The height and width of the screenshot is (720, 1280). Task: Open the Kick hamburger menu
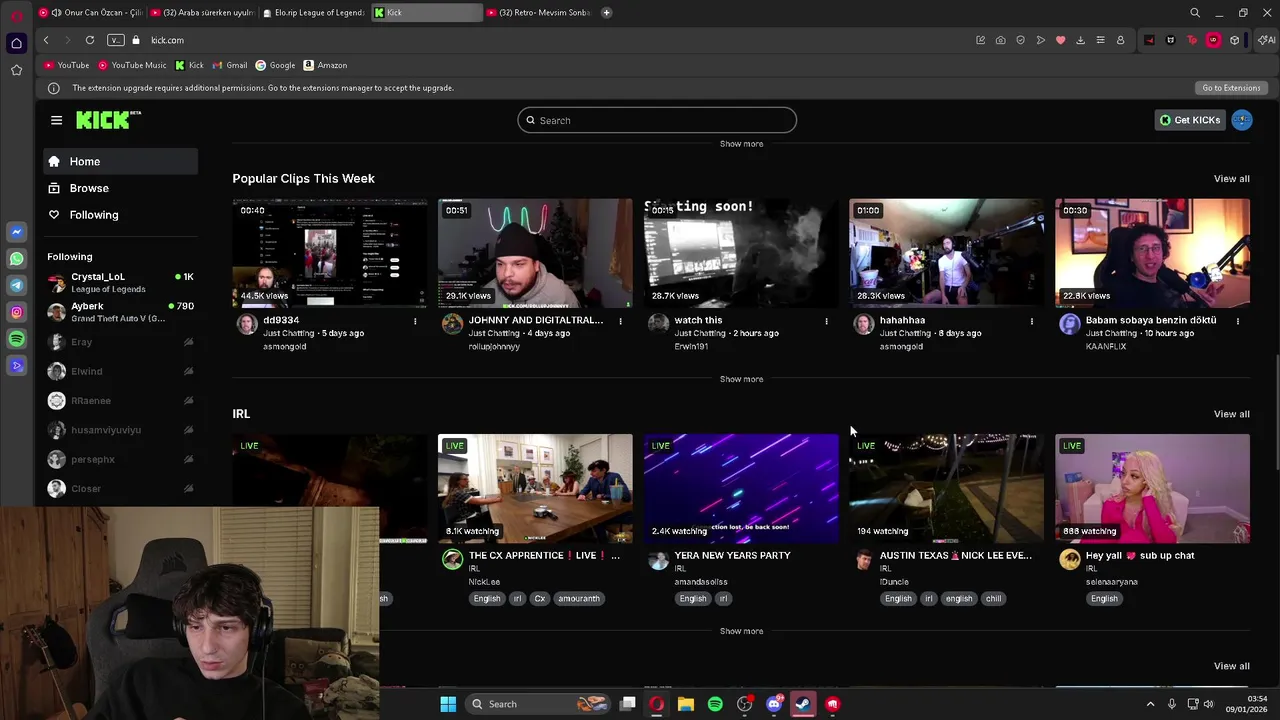[x=56, y=120]
